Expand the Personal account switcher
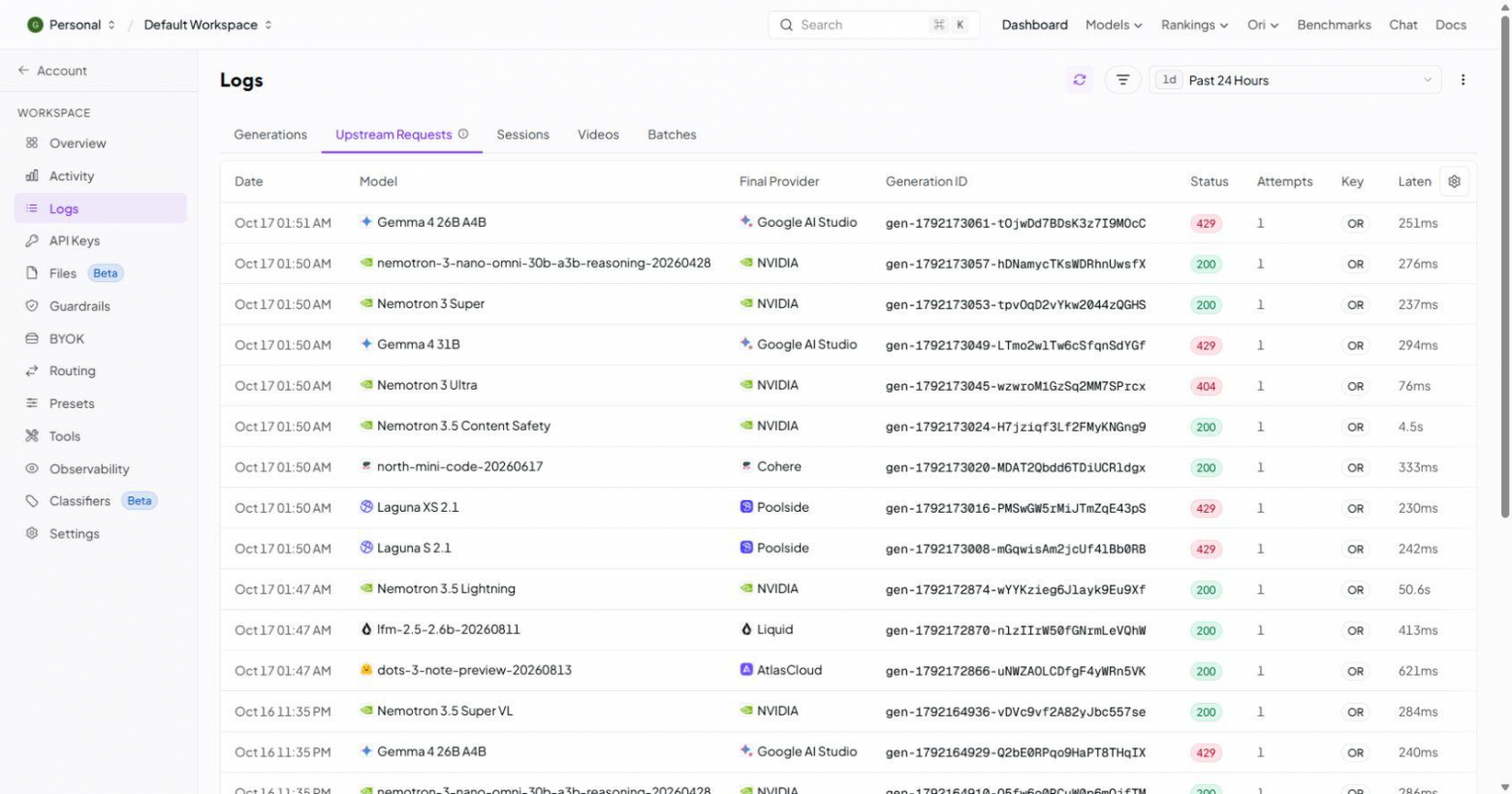This screenshot has width=1512, height=794. tap(71, 24)
